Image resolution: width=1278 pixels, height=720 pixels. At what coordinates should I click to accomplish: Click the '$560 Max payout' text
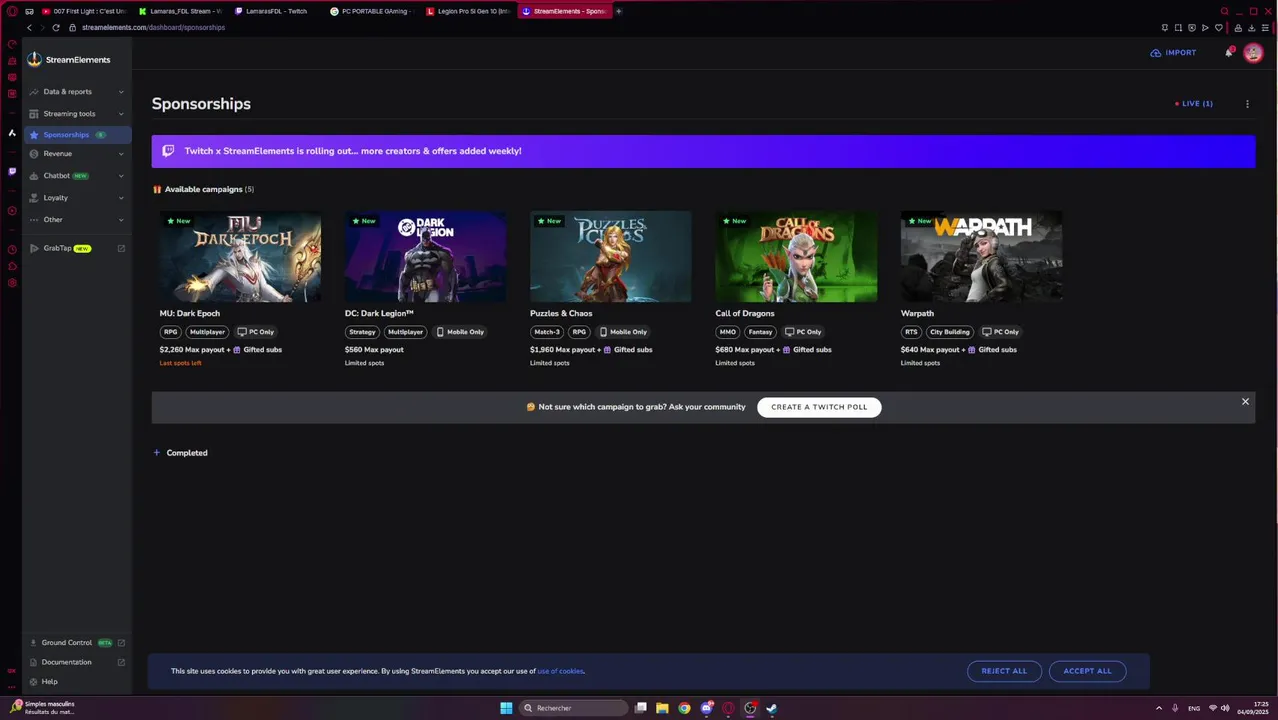click(x=374, y=350)
